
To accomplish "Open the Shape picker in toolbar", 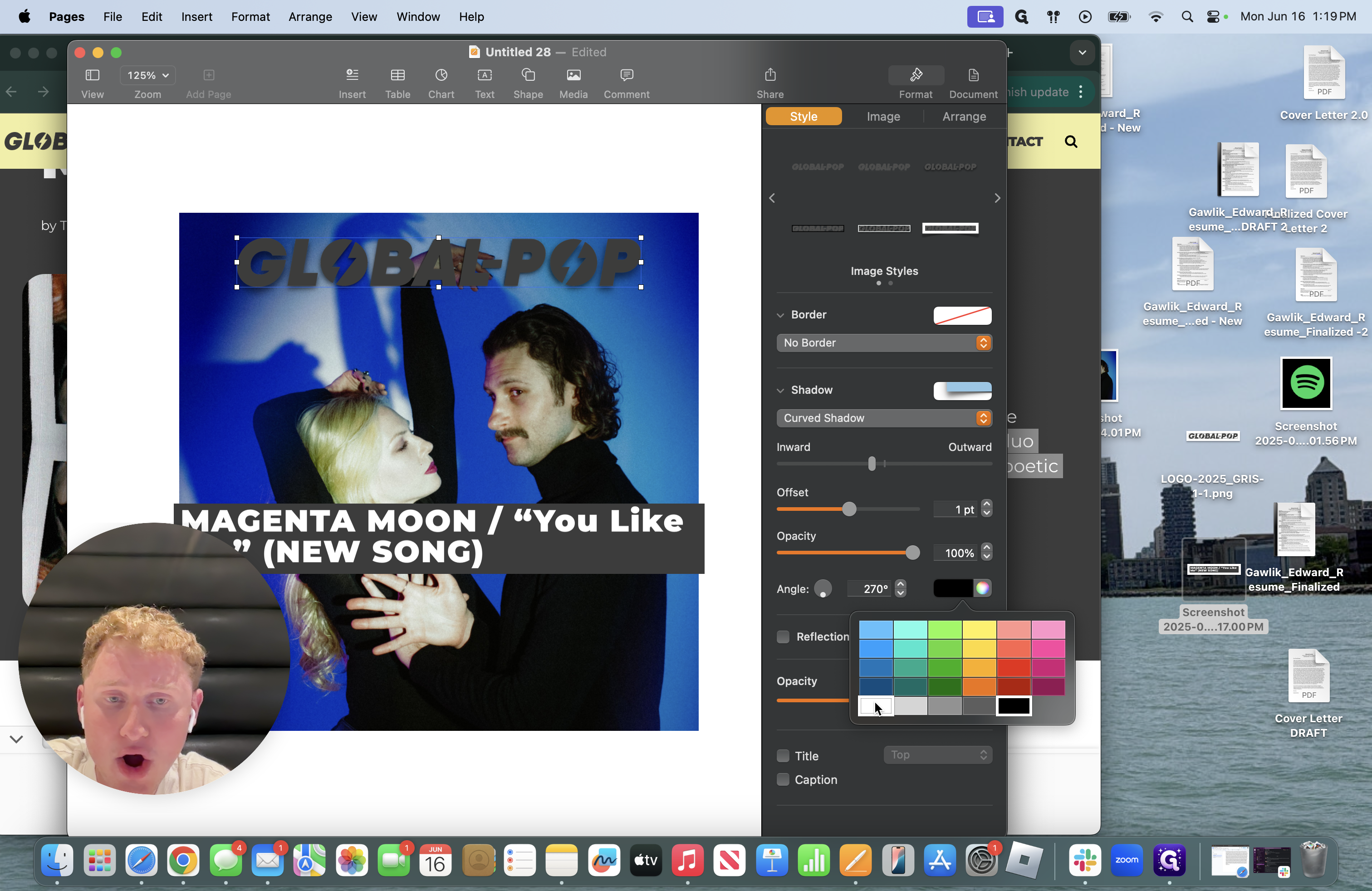I will coord(528,75).
